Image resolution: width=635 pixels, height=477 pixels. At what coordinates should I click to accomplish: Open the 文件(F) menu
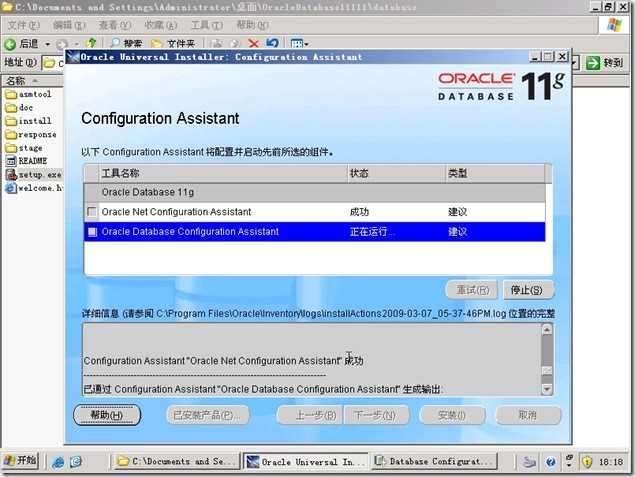click(23, 26)
